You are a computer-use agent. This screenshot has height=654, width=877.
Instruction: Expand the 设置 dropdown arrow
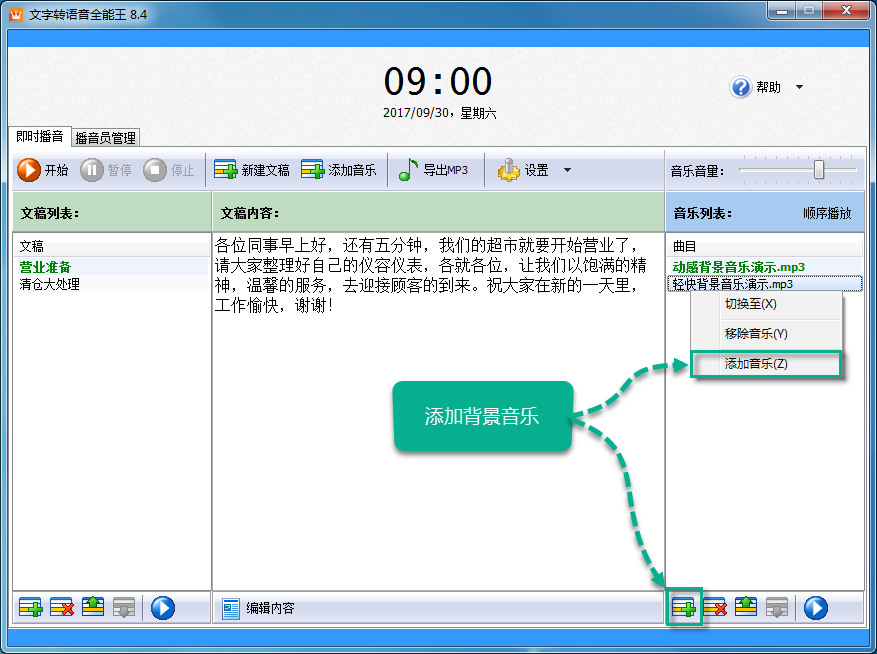(x=567, y=170)
